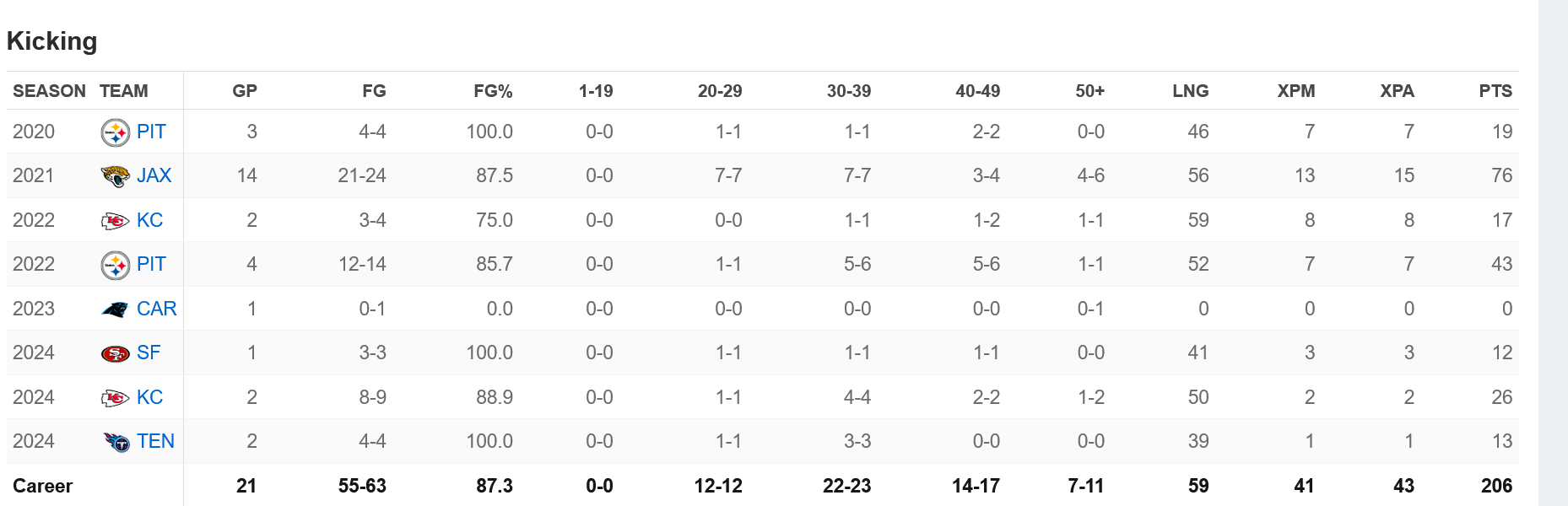The image size is (1568, 506).
Task: Open the KC team link for 2022
Action: (x=149, y=220)
